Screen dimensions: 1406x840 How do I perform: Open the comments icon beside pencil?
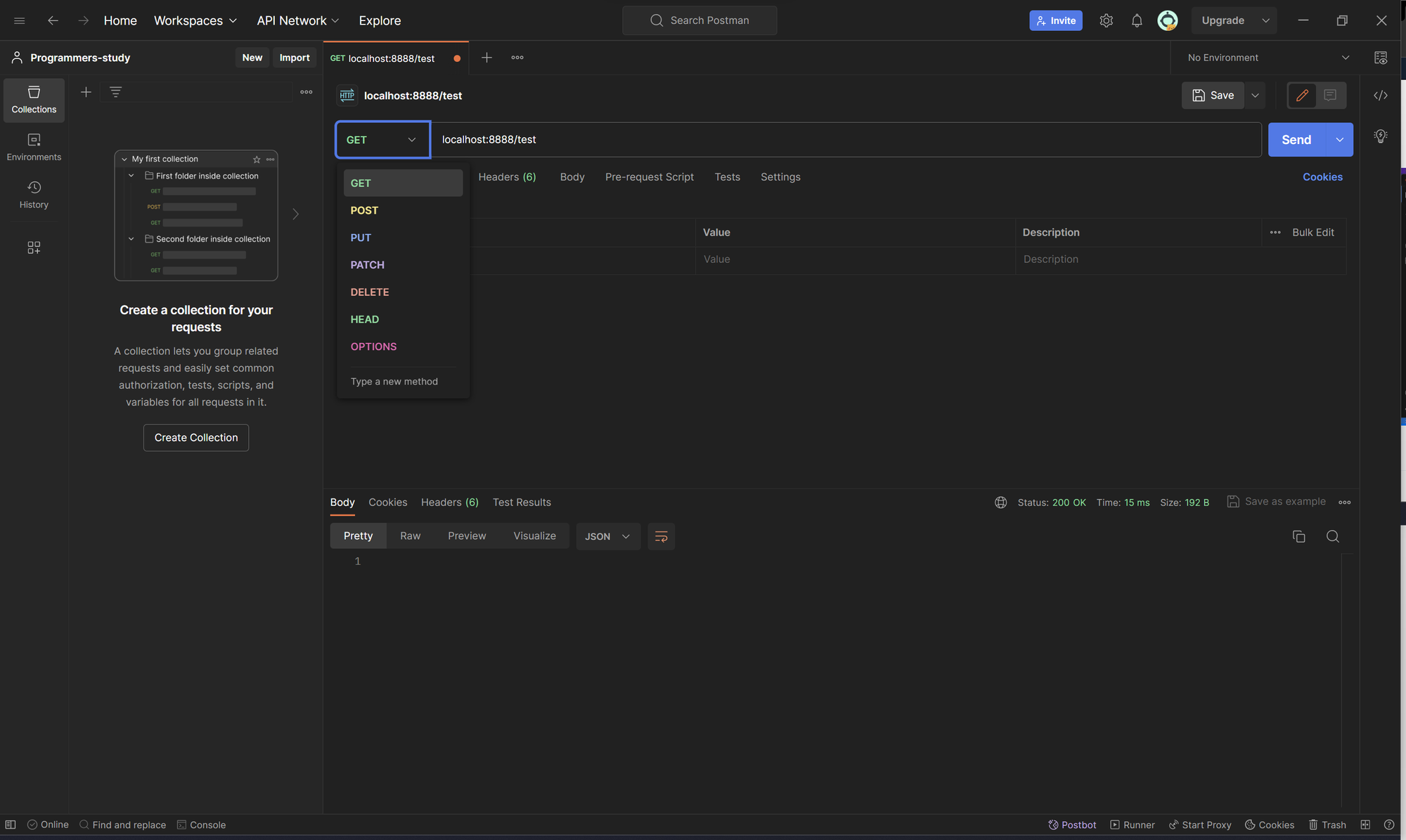1330,95
